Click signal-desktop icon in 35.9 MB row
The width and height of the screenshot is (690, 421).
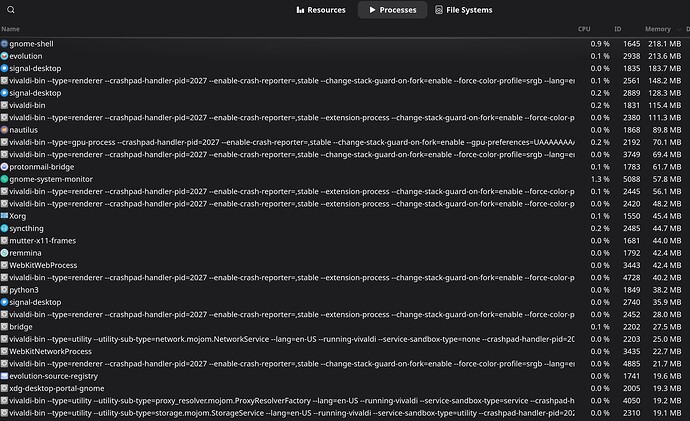pyautogui.click(x=4, y=302)
